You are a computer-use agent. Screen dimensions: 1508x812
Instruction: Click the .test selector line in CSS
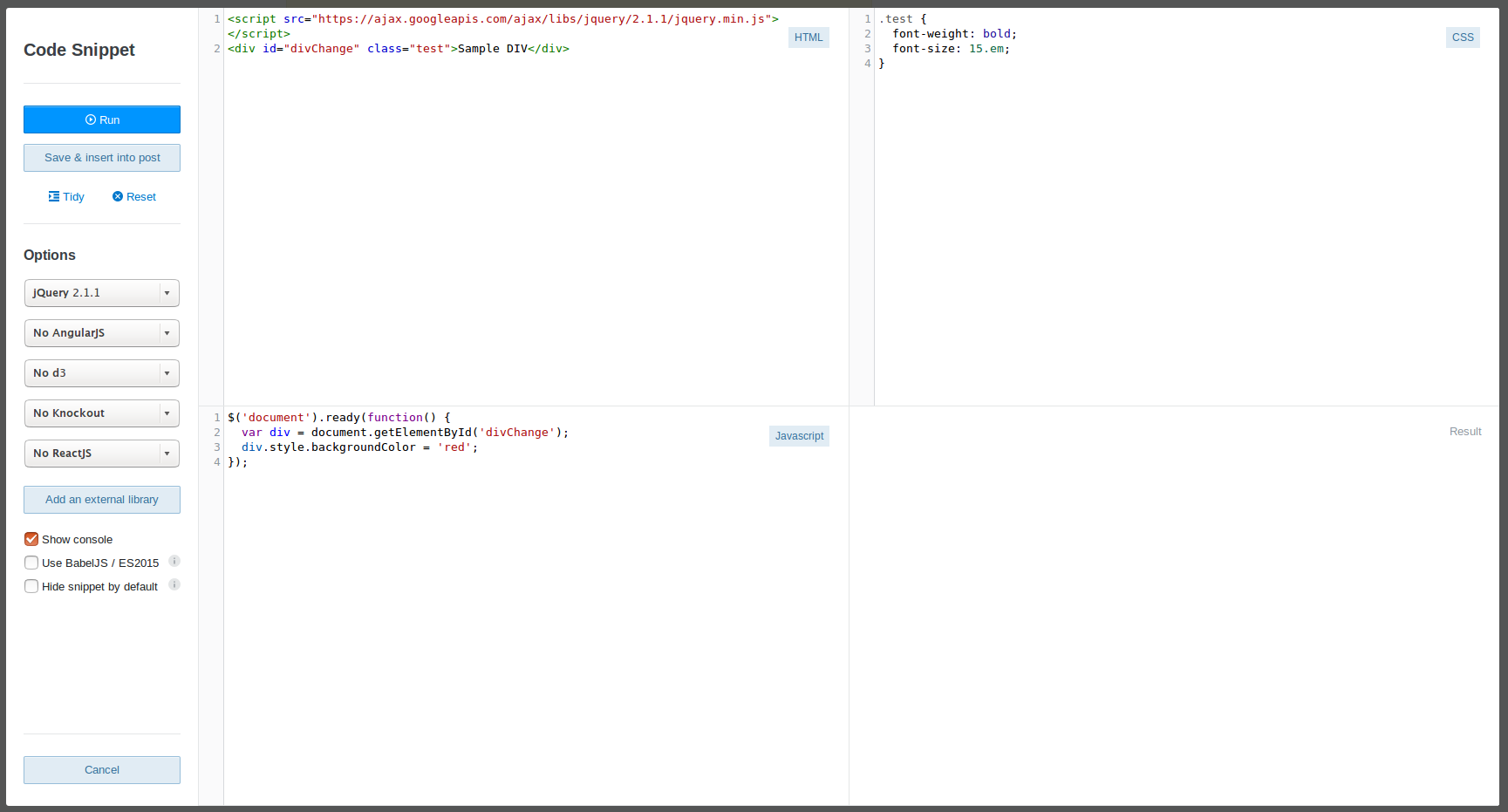(903, 19)
